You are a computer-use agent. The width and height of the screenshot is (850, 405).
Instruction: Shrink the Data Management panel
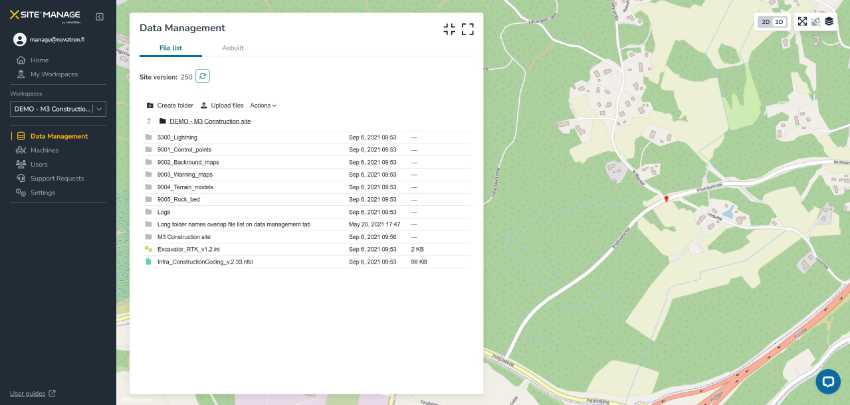tap(449, 29)
